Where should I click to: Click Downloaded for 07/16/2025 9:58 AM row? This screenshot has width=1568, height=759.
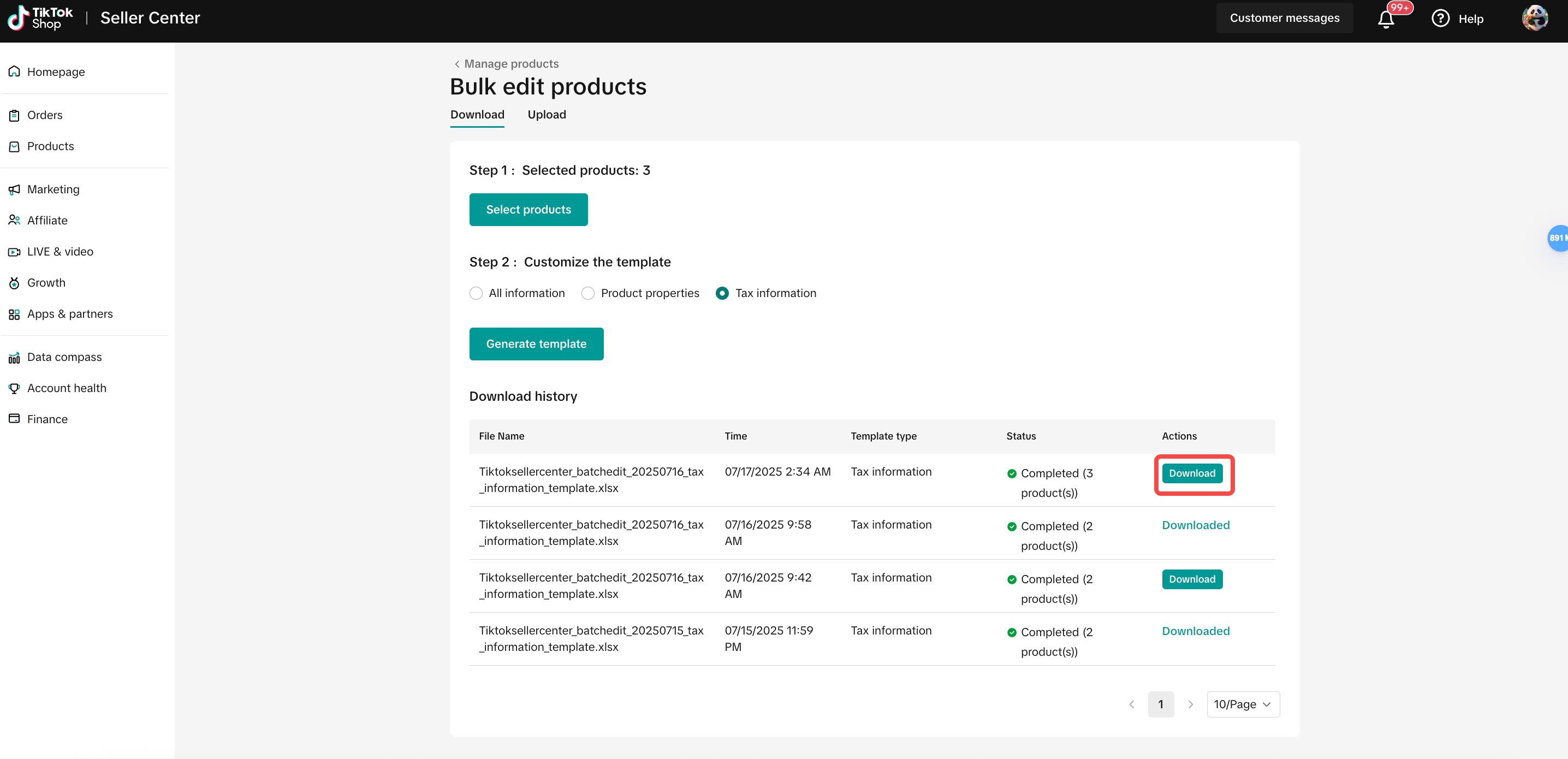(x=1196, y=525)
